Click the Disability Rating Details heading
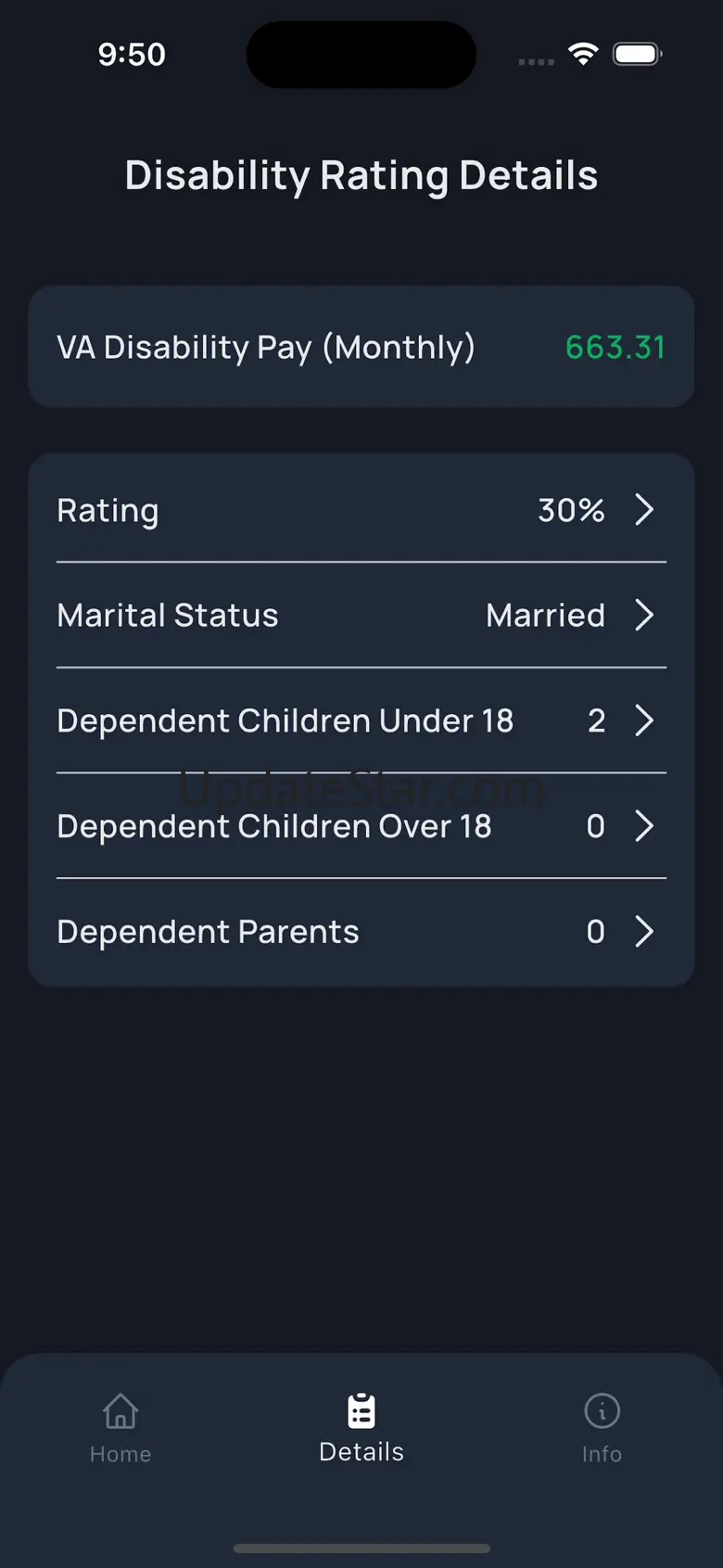Viewport: 723px width, 1568px height. [x=361, y=175]
